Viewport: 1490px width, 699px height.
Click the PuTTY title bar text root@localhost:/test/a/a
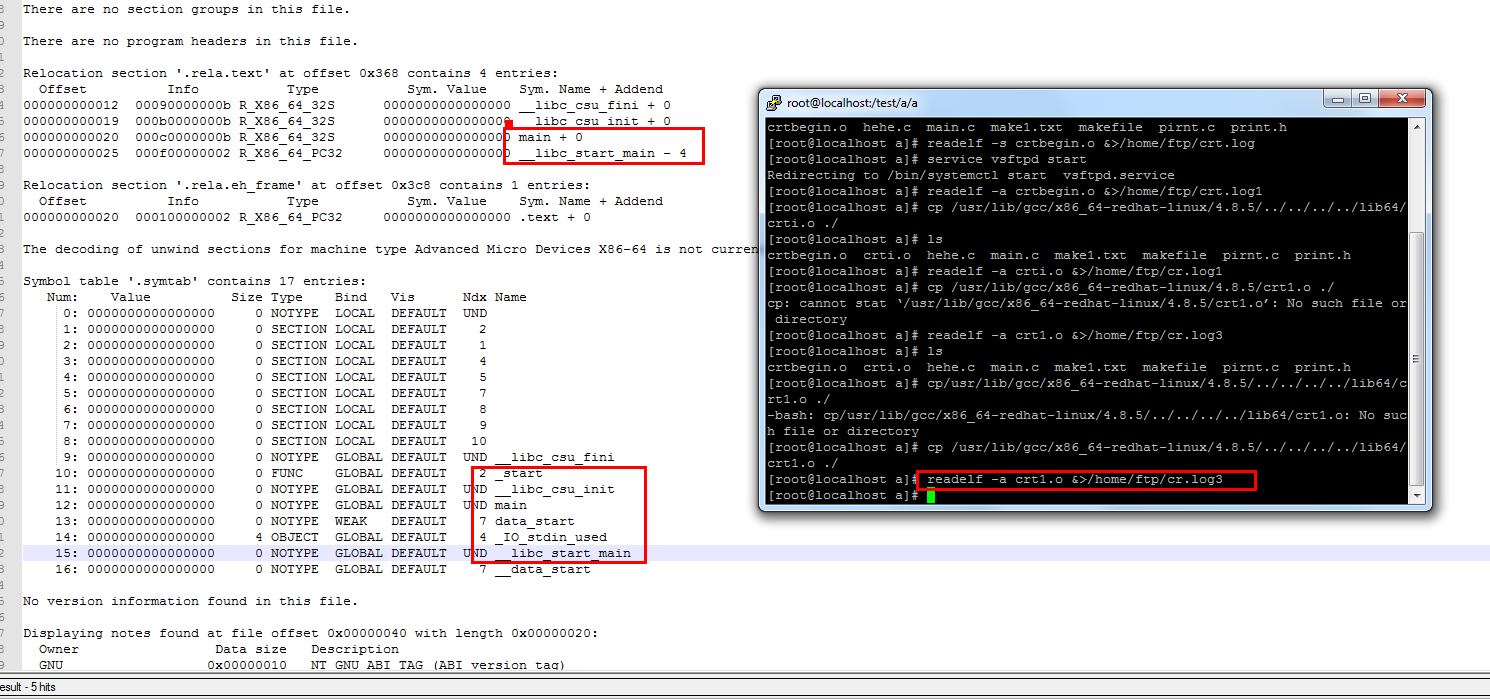coord(852,102)
